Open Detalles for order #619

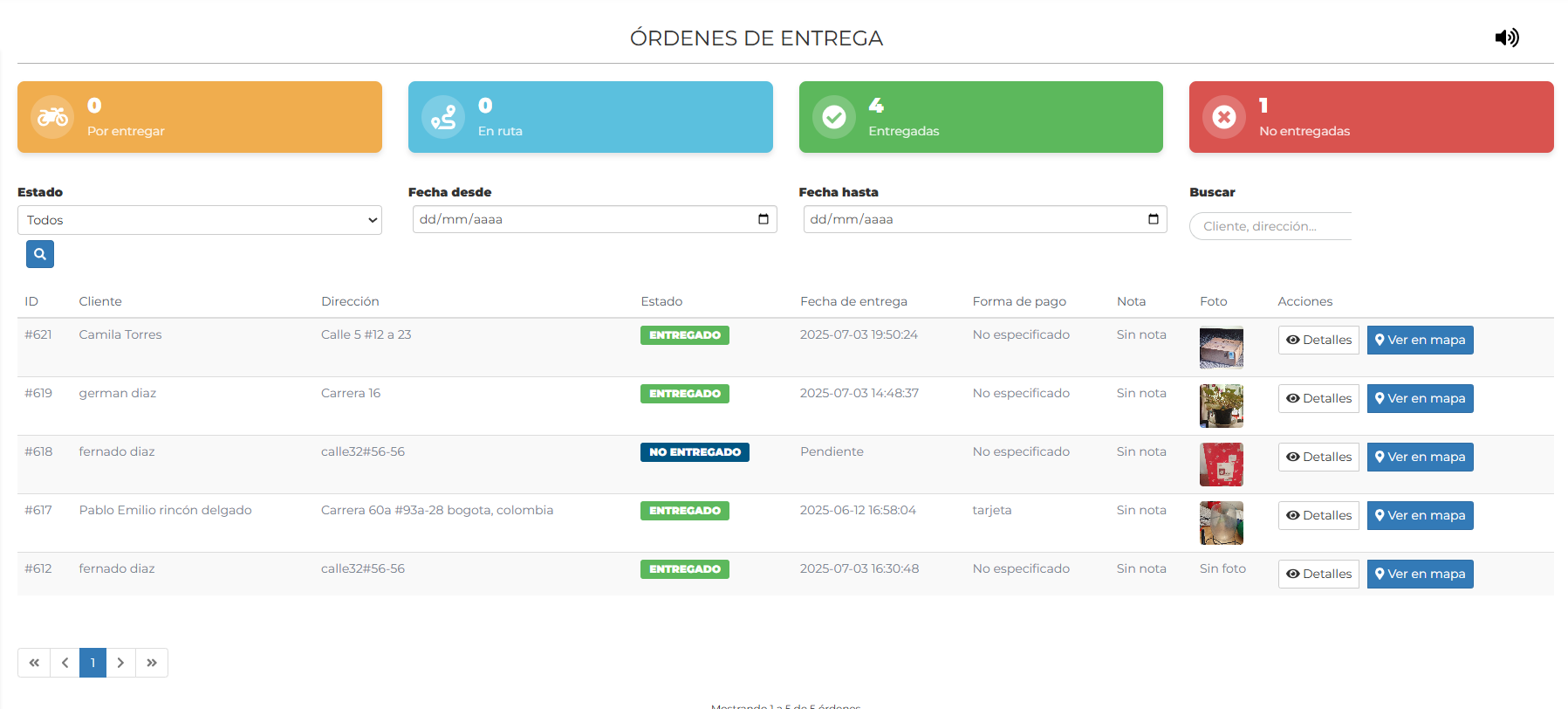click(x=1318, y=398)
